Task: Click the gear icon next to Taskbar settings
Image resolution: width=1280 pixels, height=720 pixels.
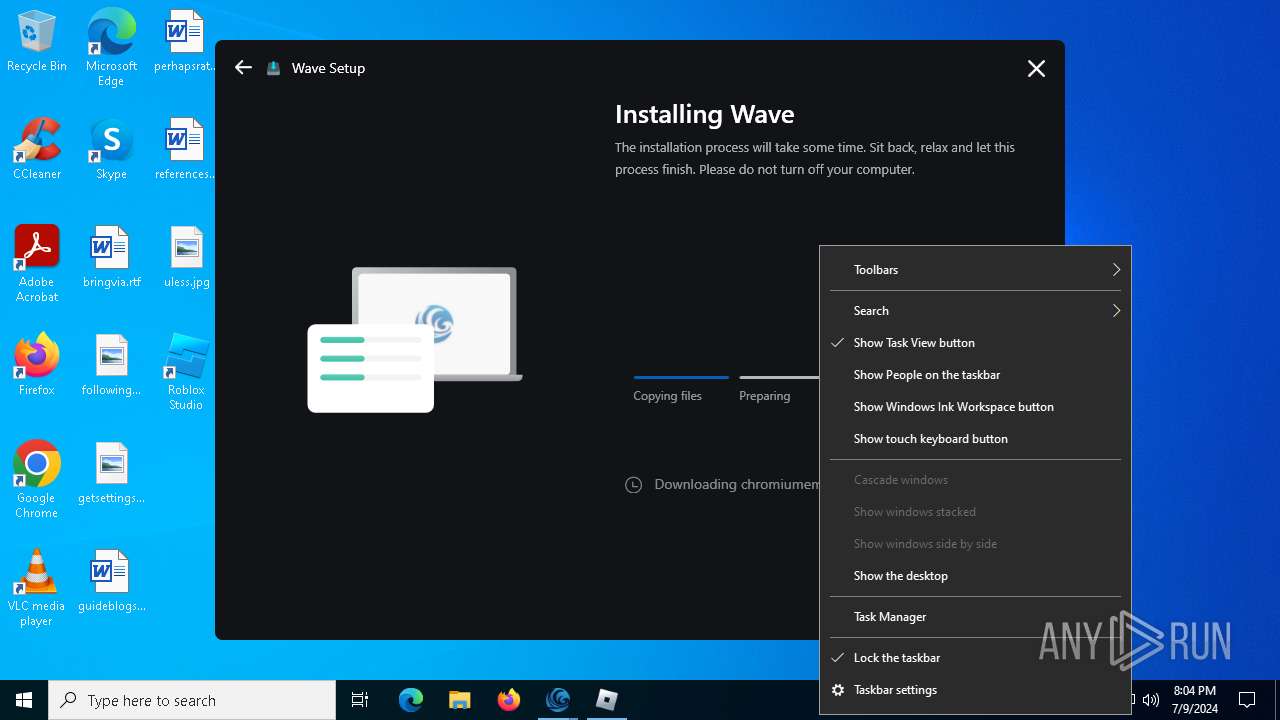Action: point(838,690)
